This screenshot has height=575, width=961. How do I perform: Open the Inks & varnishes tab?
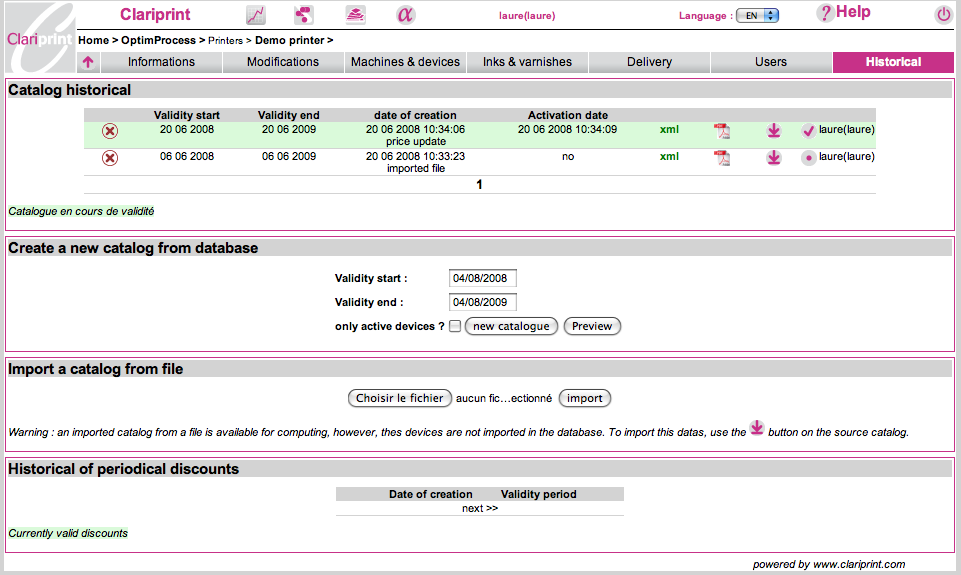click(x=527, y=62)
